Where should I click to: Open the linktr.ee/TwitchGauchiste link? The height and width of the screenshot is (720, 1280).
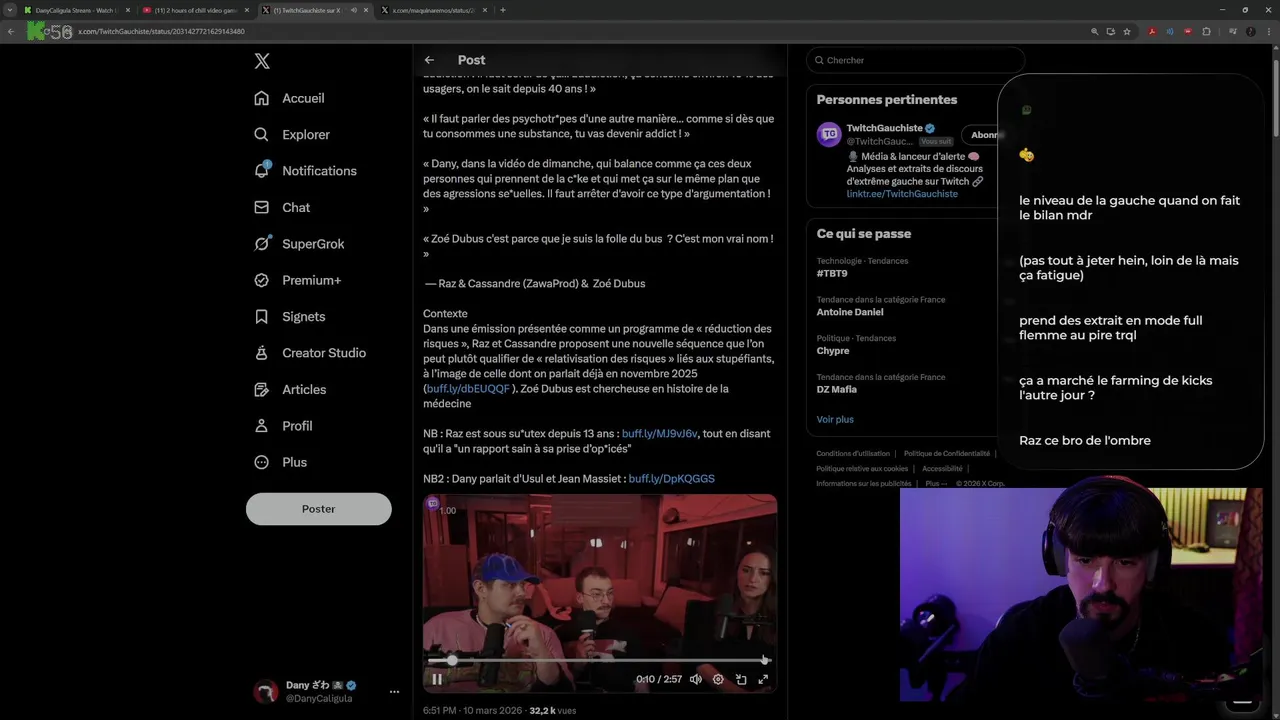[902, 194]
